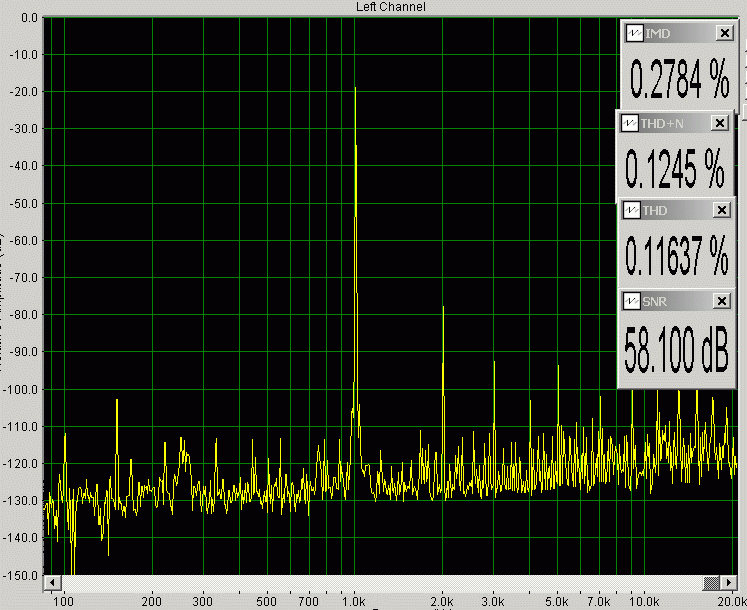Image resolution: width=747 pixels, height=610 pixels.
Task: Click the IMD panel title bar
Action: (679, 33)
